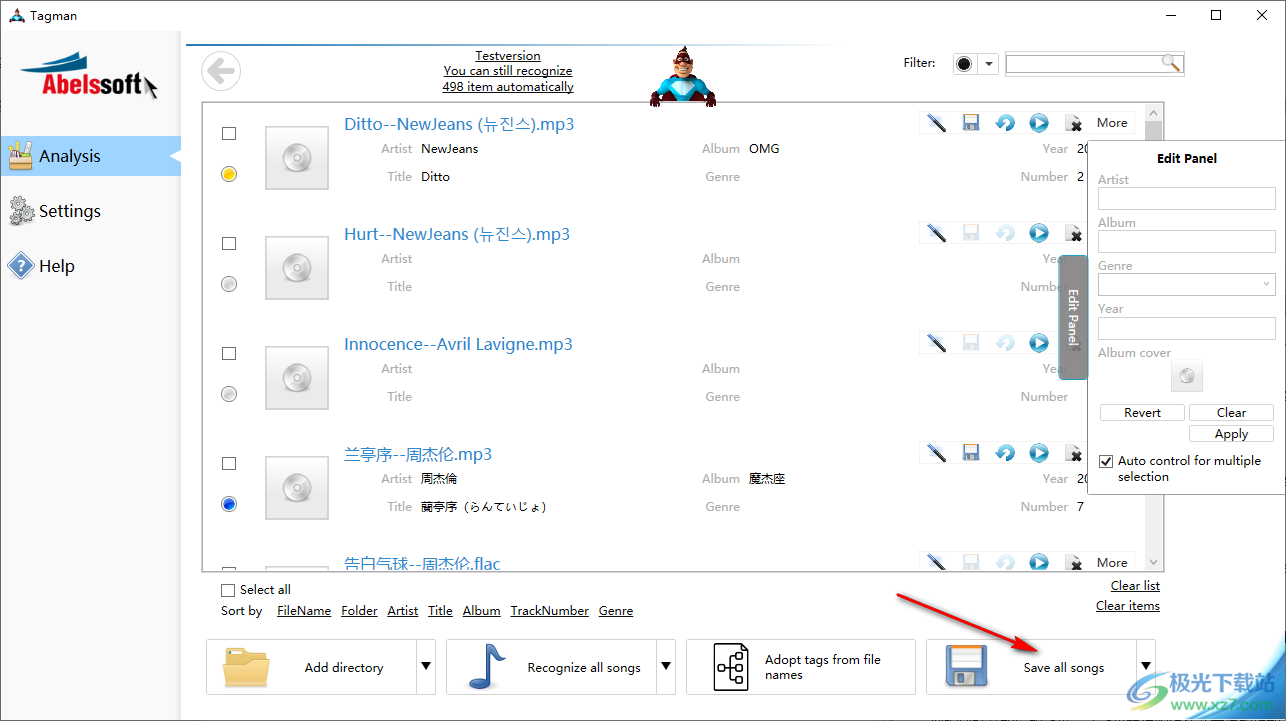Image resolution: width=1286 pixels, height=721 pixels.
Task: Uncheck Auto control for multiple selection
Action: [1106, 461]
